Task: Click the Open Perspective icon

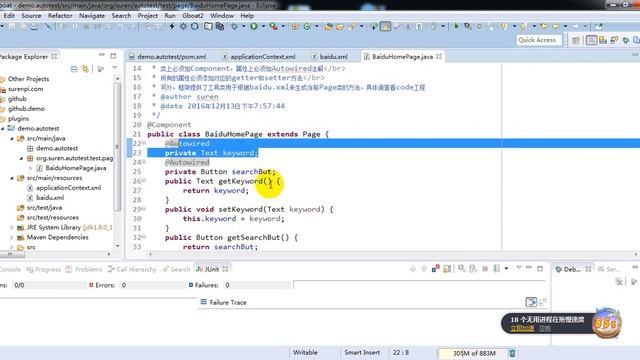Action: (x=576, y=40)
